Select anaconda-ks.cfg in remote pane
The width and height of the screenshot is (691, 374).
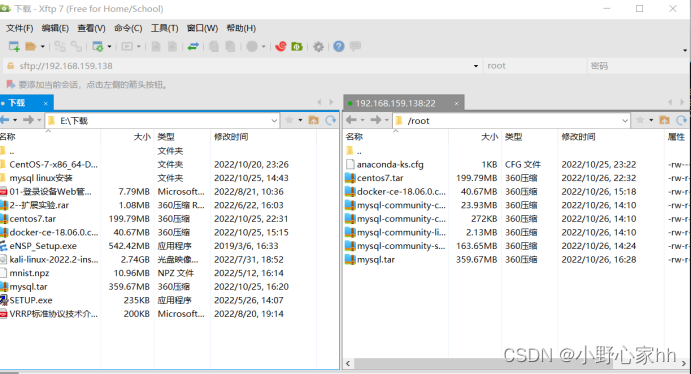390,165
